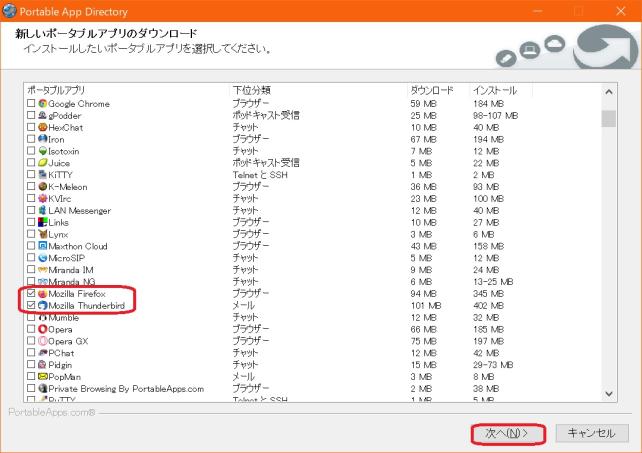This screenshot has width=642, height=453.
Task: Check the Private Browsing checkbox
Action: click(31, 388)
